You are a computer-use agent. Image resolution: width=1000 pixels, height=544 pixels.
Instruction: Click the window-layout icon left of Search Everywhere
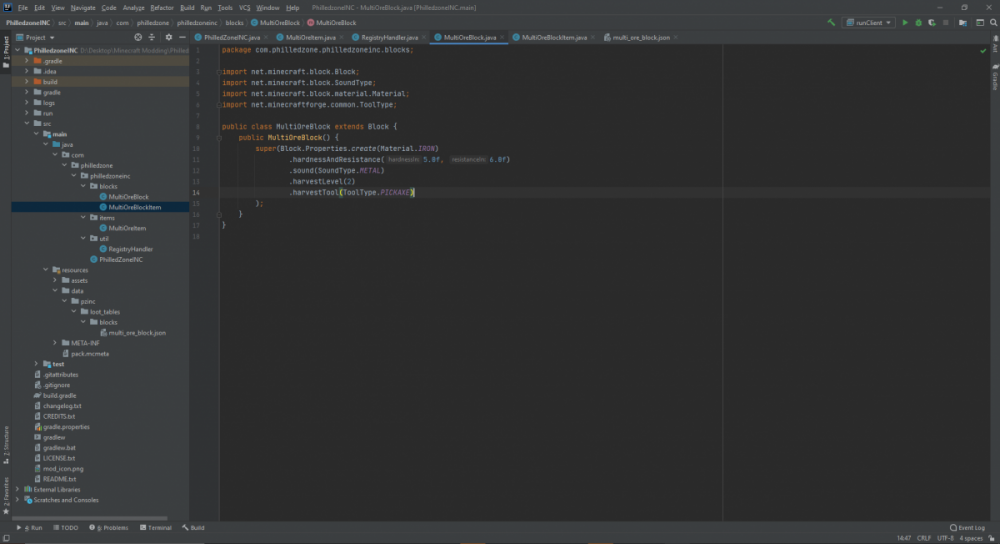point(980,22)
